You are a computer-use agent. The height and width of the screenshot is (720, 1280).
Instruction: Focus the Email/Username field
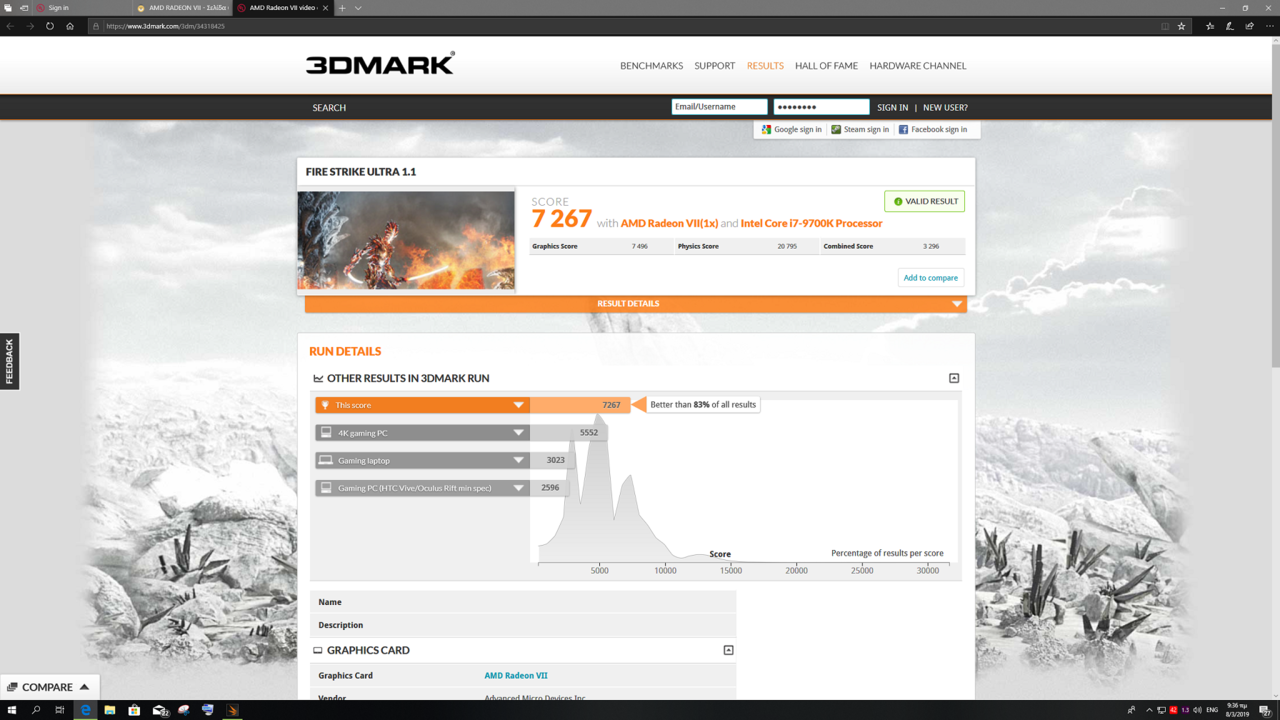[719, 107]
